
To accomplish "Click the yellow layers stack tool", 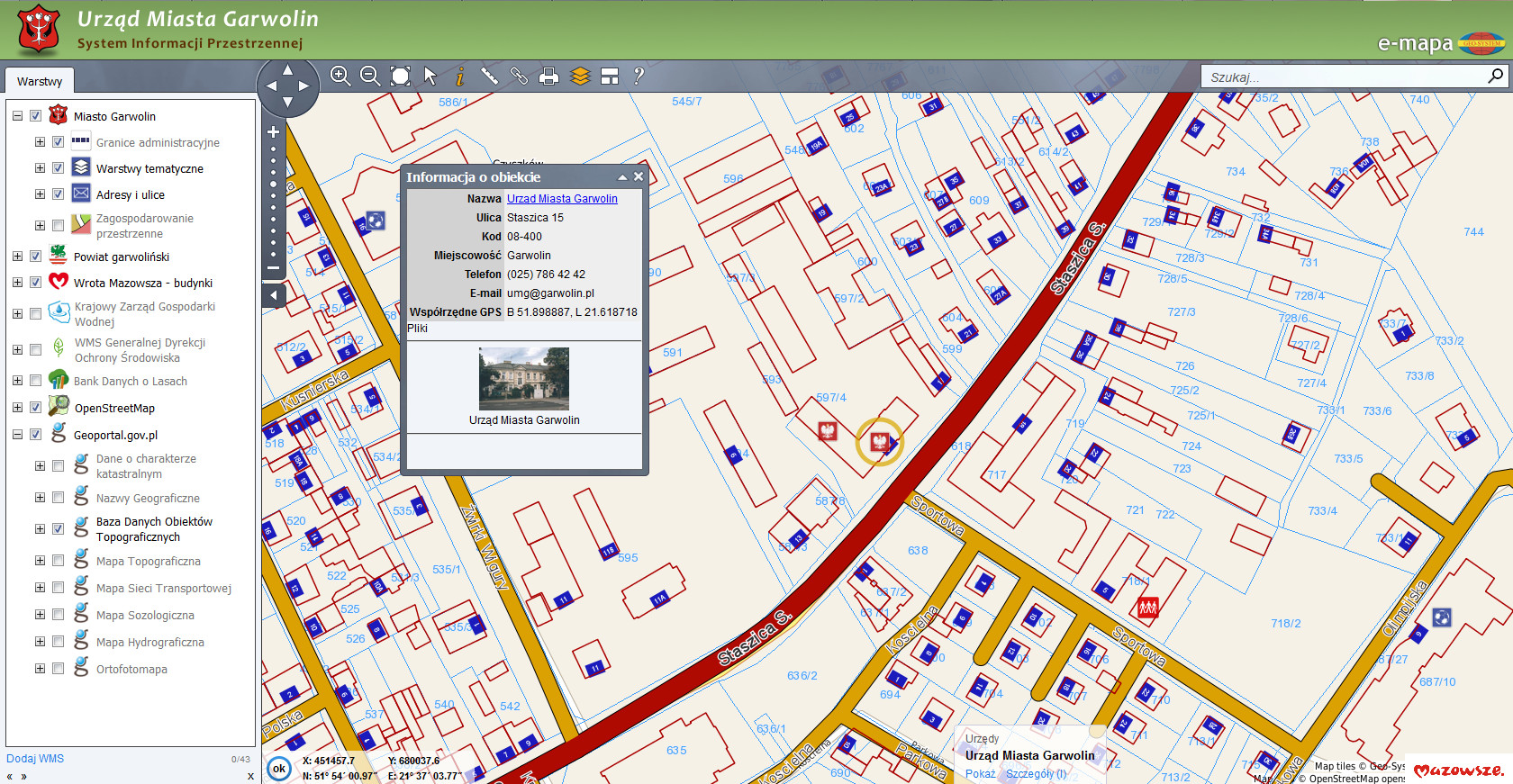I will click(x=580, y=77).
